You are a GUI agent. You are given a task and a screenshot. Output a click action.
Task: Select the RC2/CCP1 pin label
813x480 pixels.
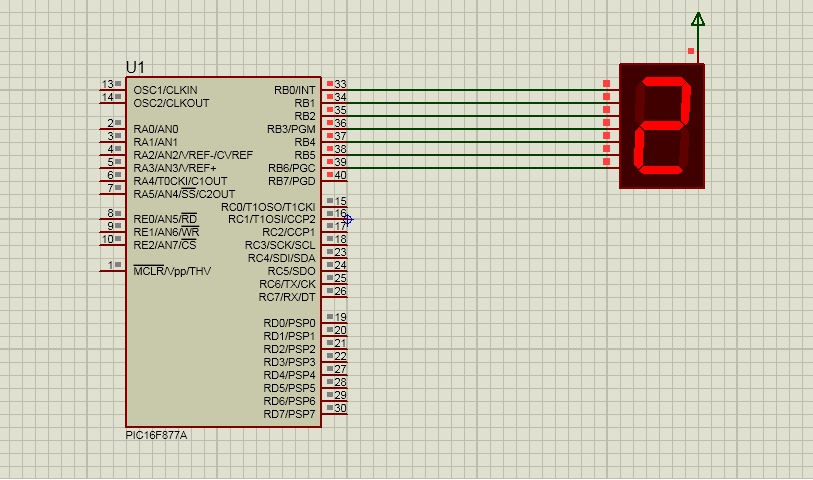pos(288,232)
